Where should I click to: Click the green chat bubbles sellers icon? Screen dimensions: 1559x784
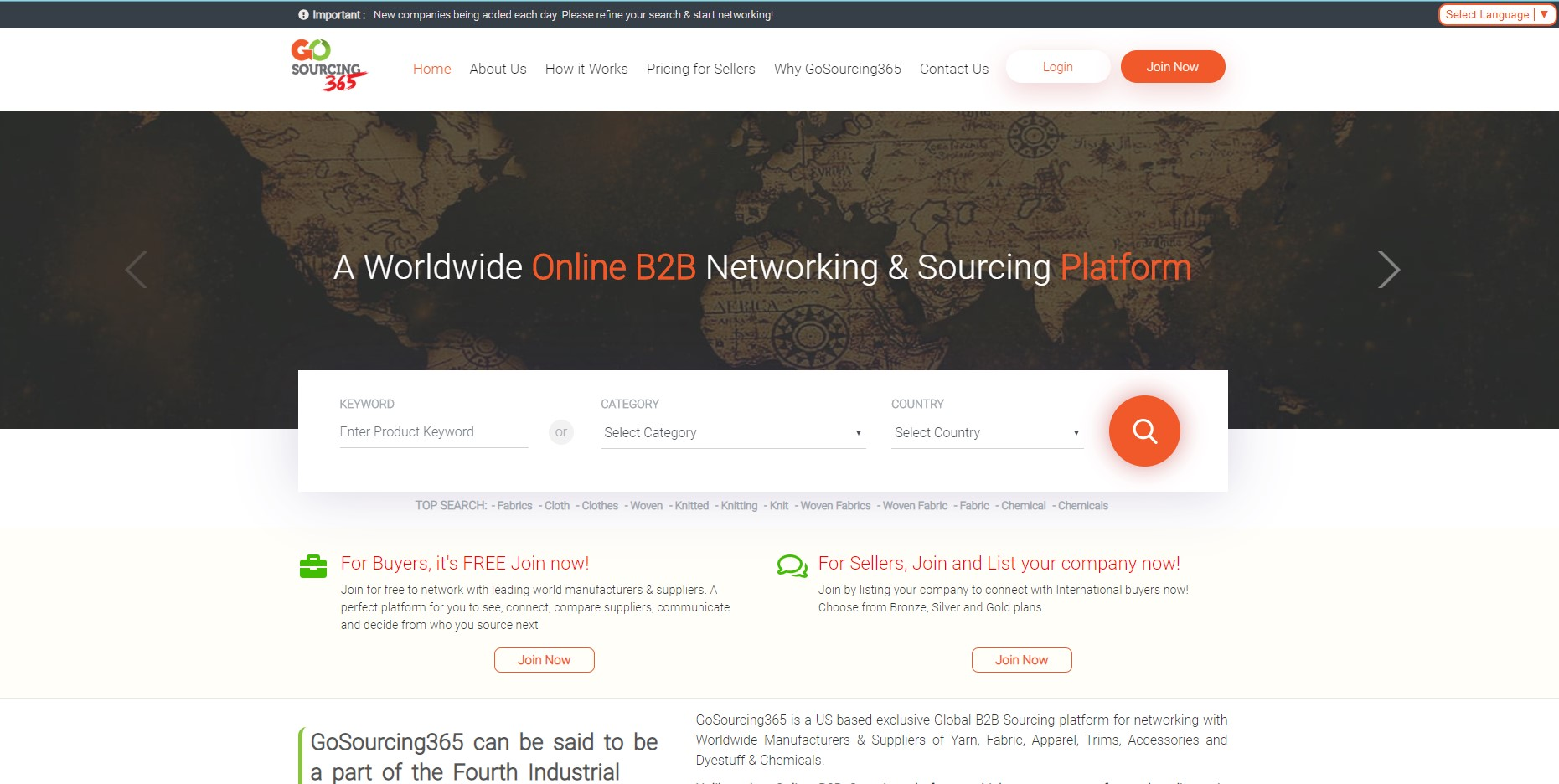[x=792, y=567]
